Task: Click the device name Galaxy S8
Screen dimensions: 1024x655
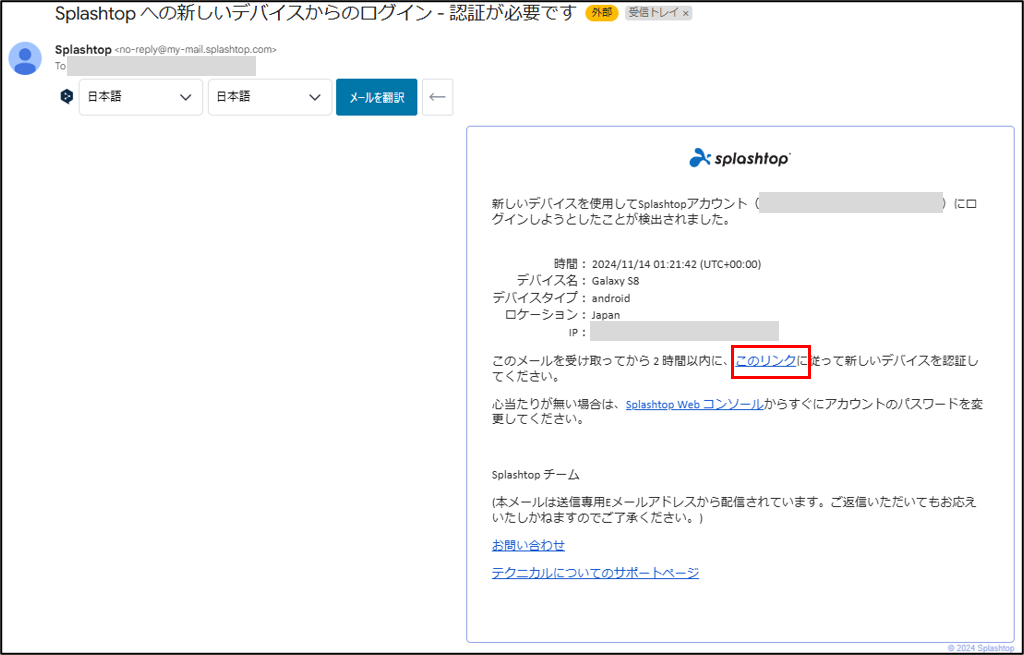Action: click(615, 281)
